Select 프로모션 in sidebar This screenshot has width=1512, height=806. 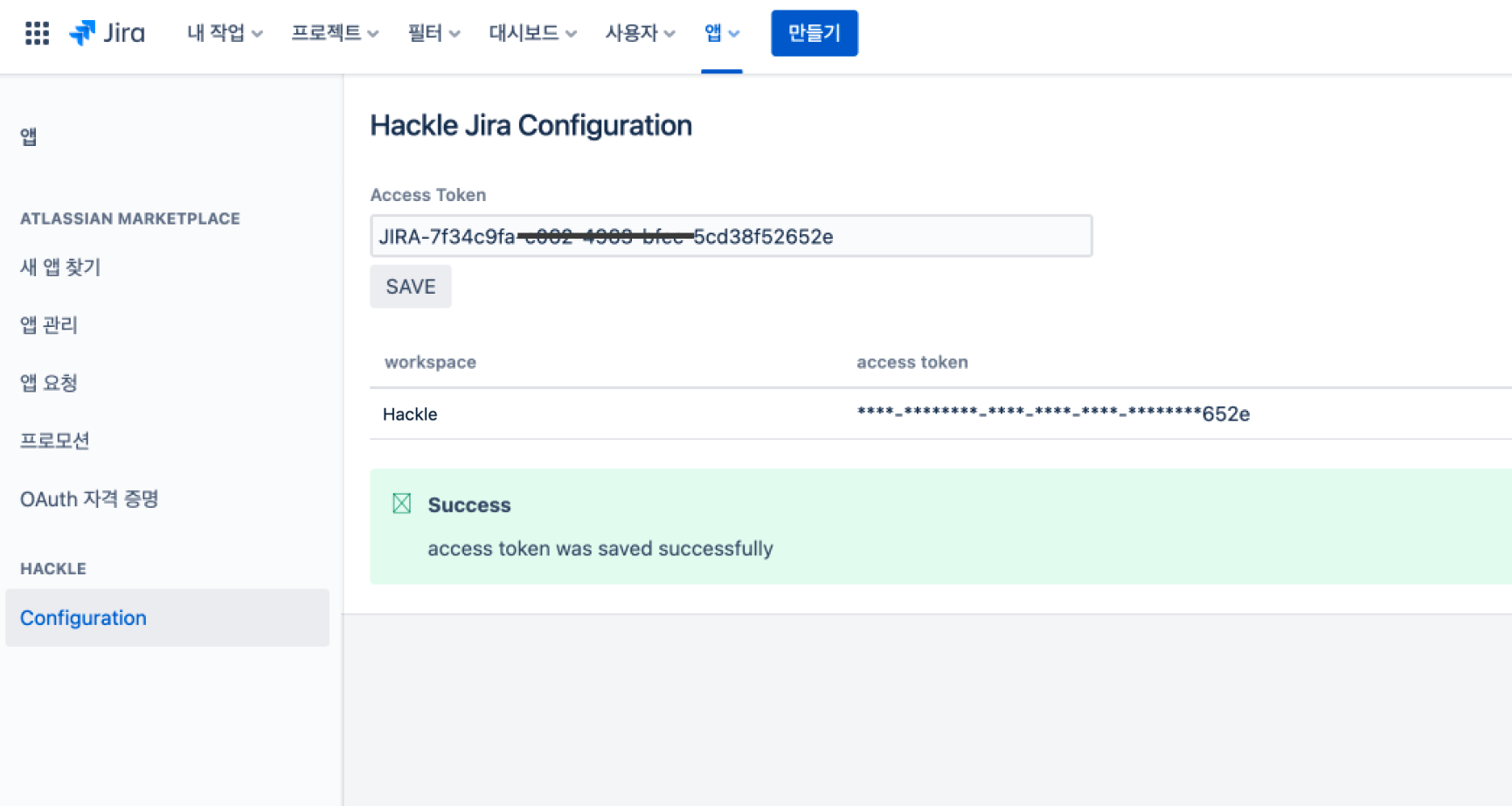pyautogui.click(x=54, y=441)
